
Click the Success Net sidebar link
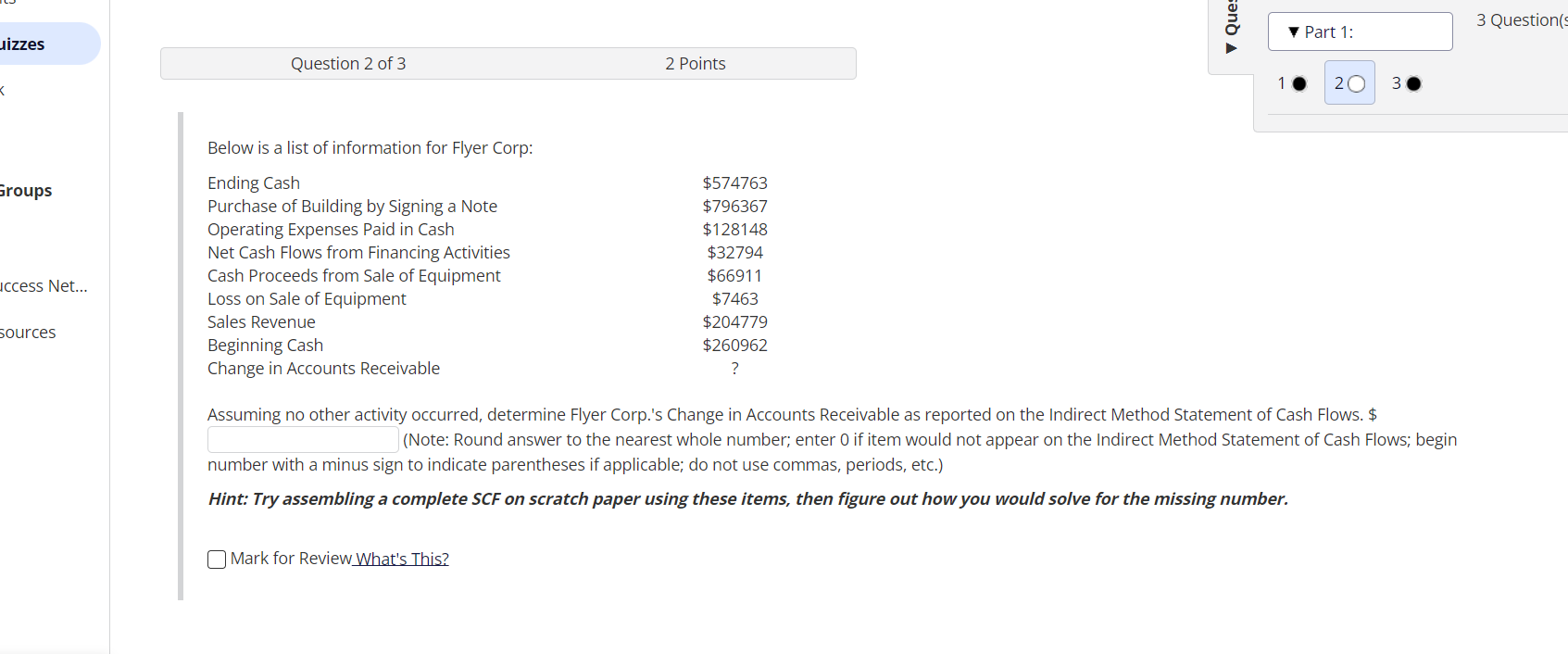click(x=43, y=285)
